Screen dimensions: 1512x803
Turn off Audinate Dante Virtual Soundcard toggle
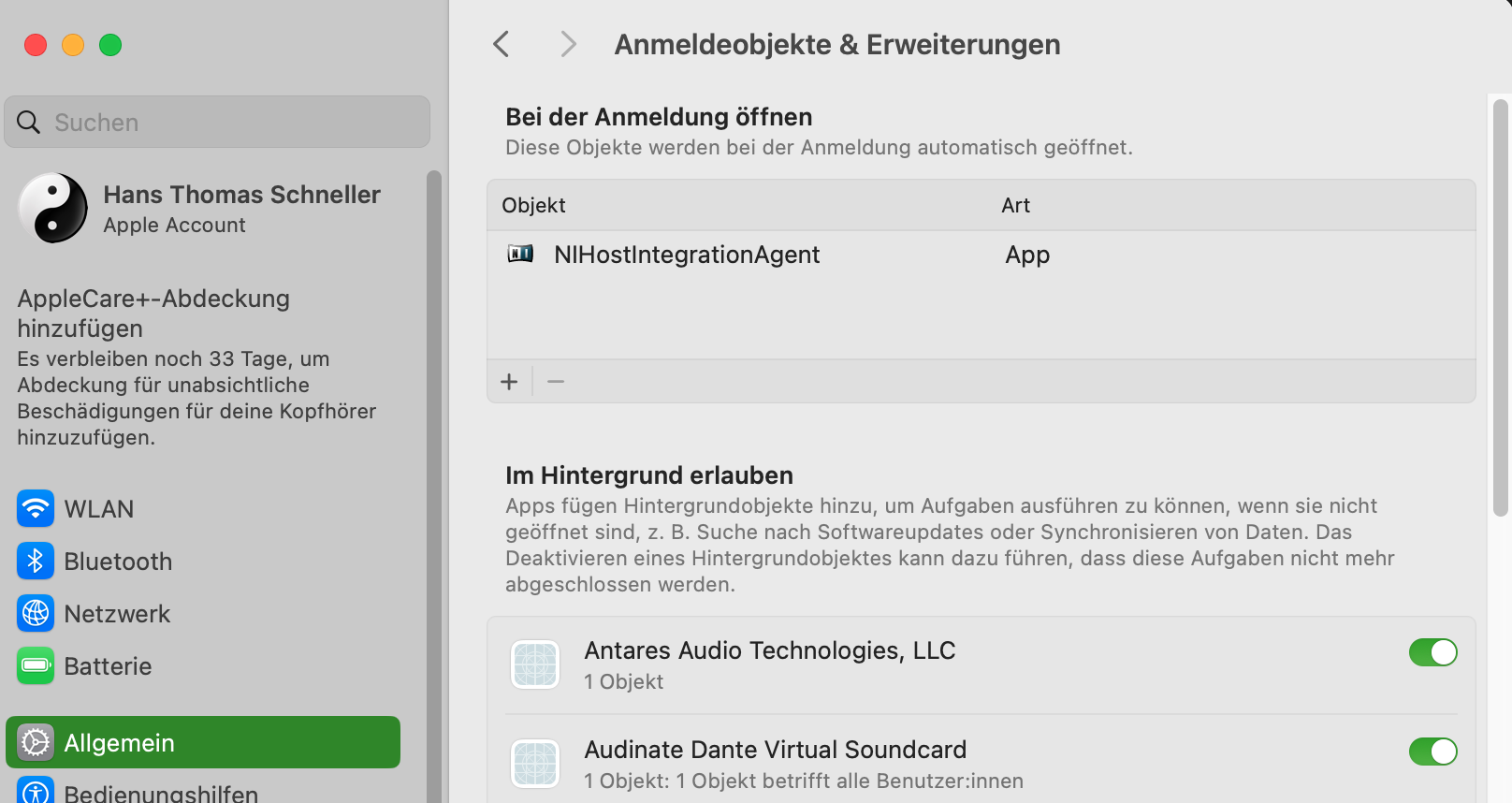[x=1433, y=752]
